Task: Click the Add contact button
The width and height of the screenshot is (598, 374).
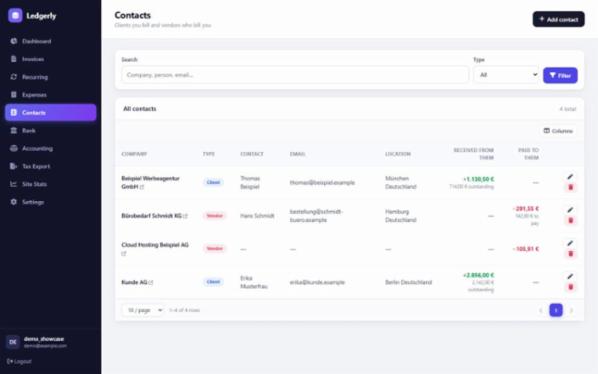Action: click(558, 19)
